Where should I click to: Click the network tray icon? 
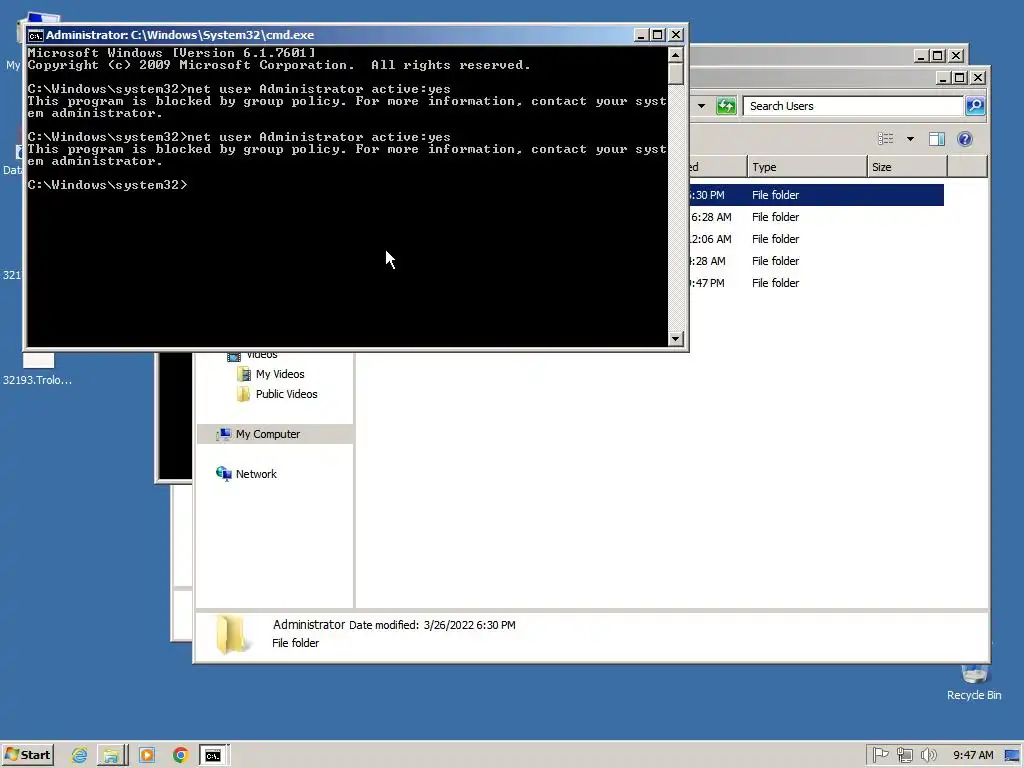coord(904,755)
